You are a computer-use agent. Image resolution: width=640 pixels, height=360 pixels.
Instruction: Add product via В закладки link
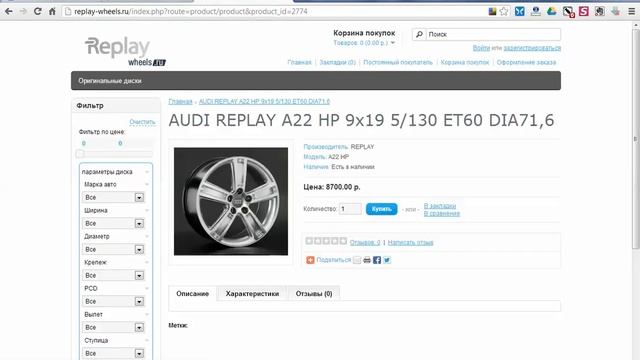(440, 206)
